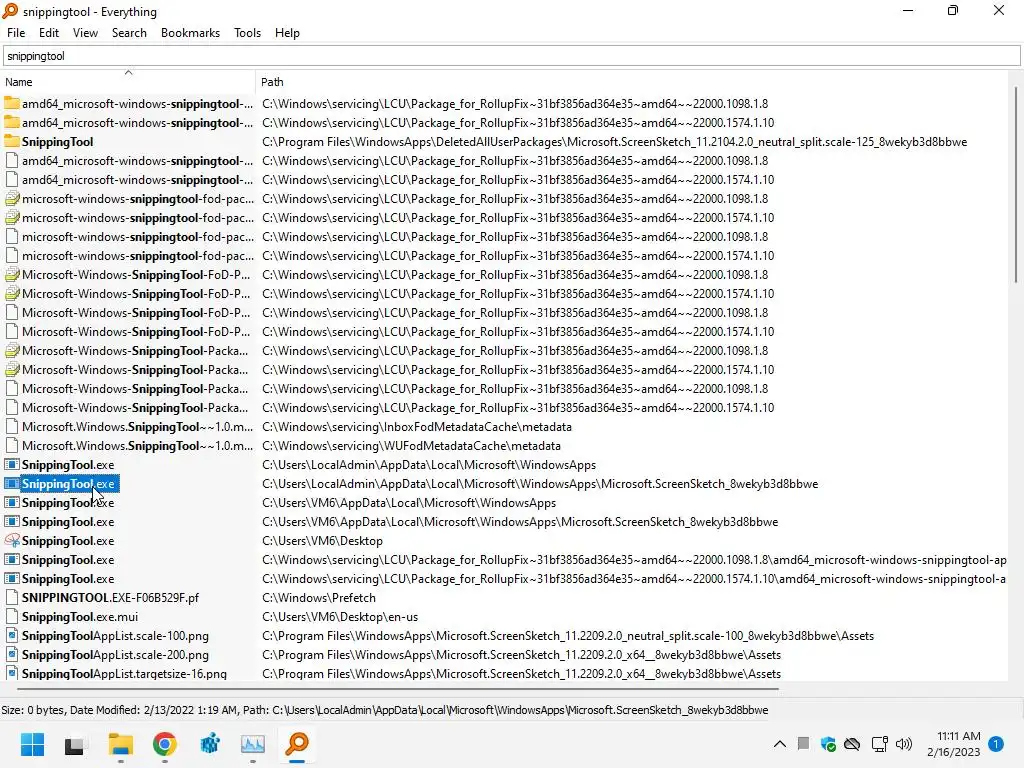Select Microsoft.Windows.SnippingTool file in InboxFodMetadataCache
Viewport: 1024px width, 768px height.
tap(137, 427)
